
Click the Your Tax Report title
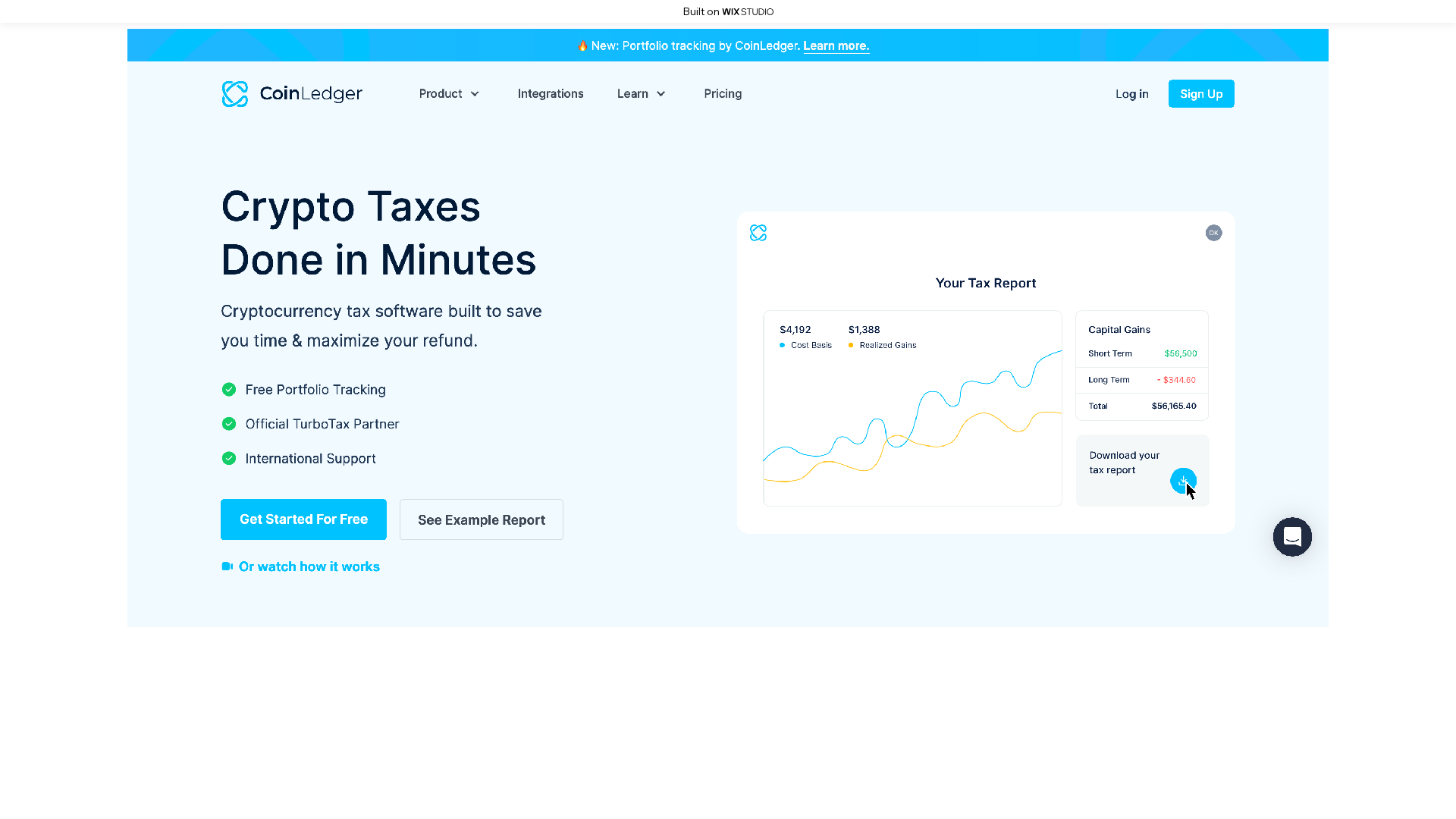(986, 283)
